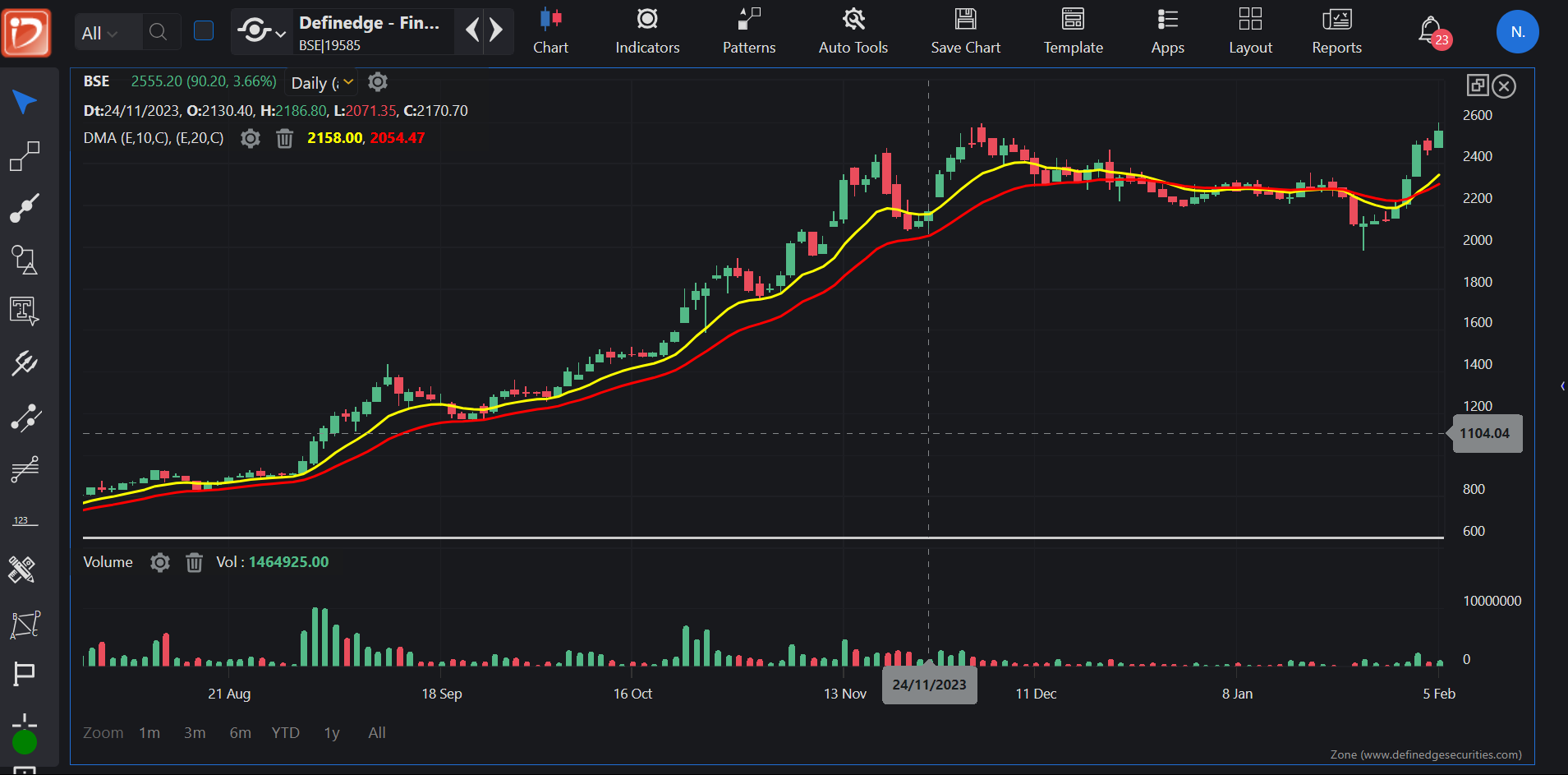Set zoom range to 1y
The width and height of the screenshot is (1568, 775).
click(x=332, y=732)
